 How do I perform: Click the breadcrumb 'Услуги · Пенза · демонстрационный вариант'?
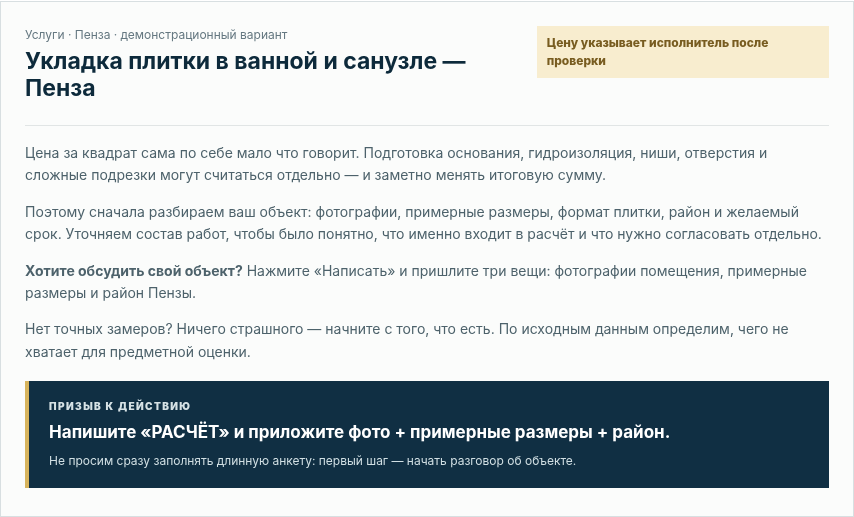[x=156, y=35]
